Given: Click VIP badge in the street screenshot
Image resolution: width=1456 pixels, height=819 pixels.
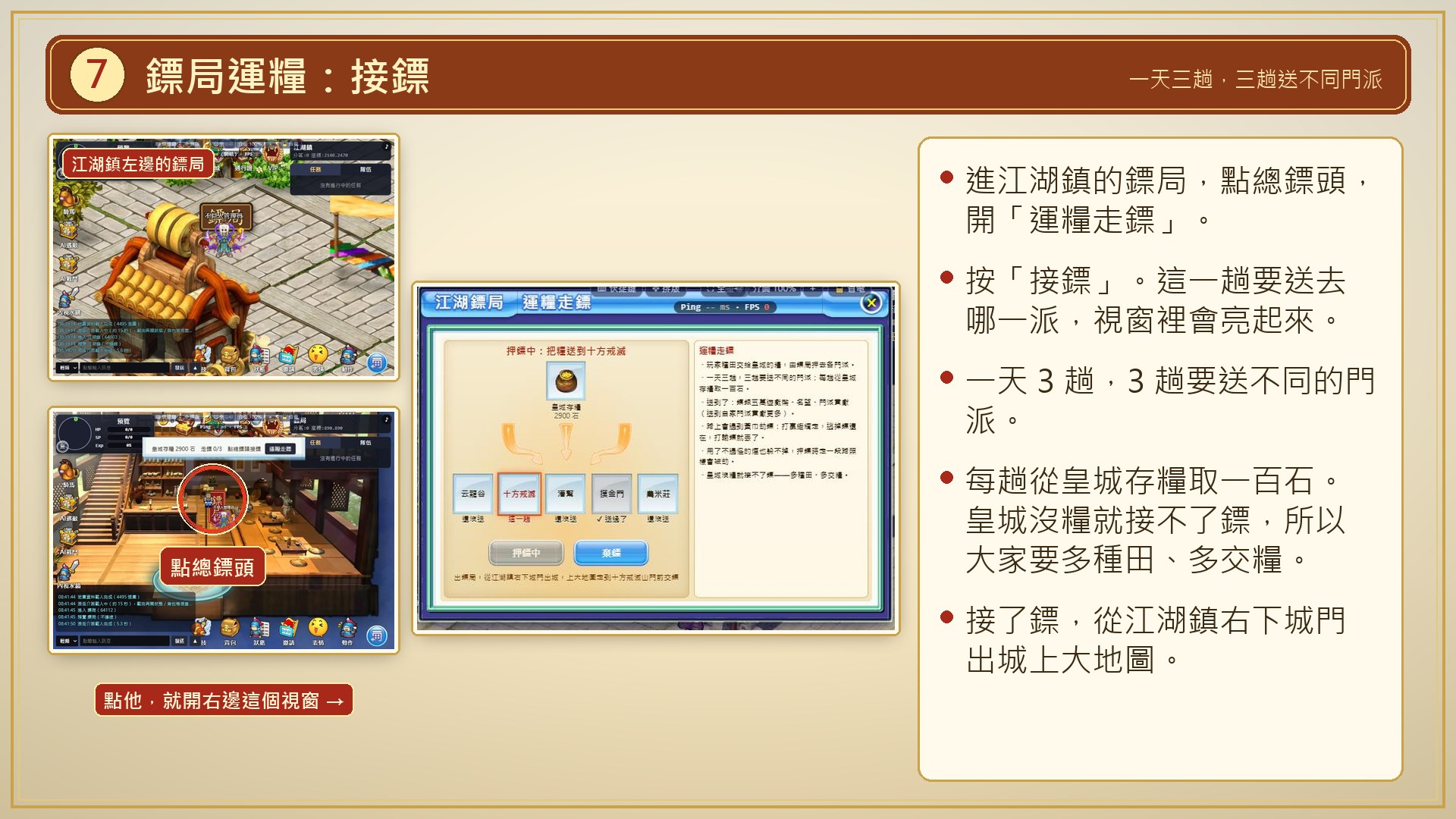Looking at the screenshot, I should pos(273,155).
